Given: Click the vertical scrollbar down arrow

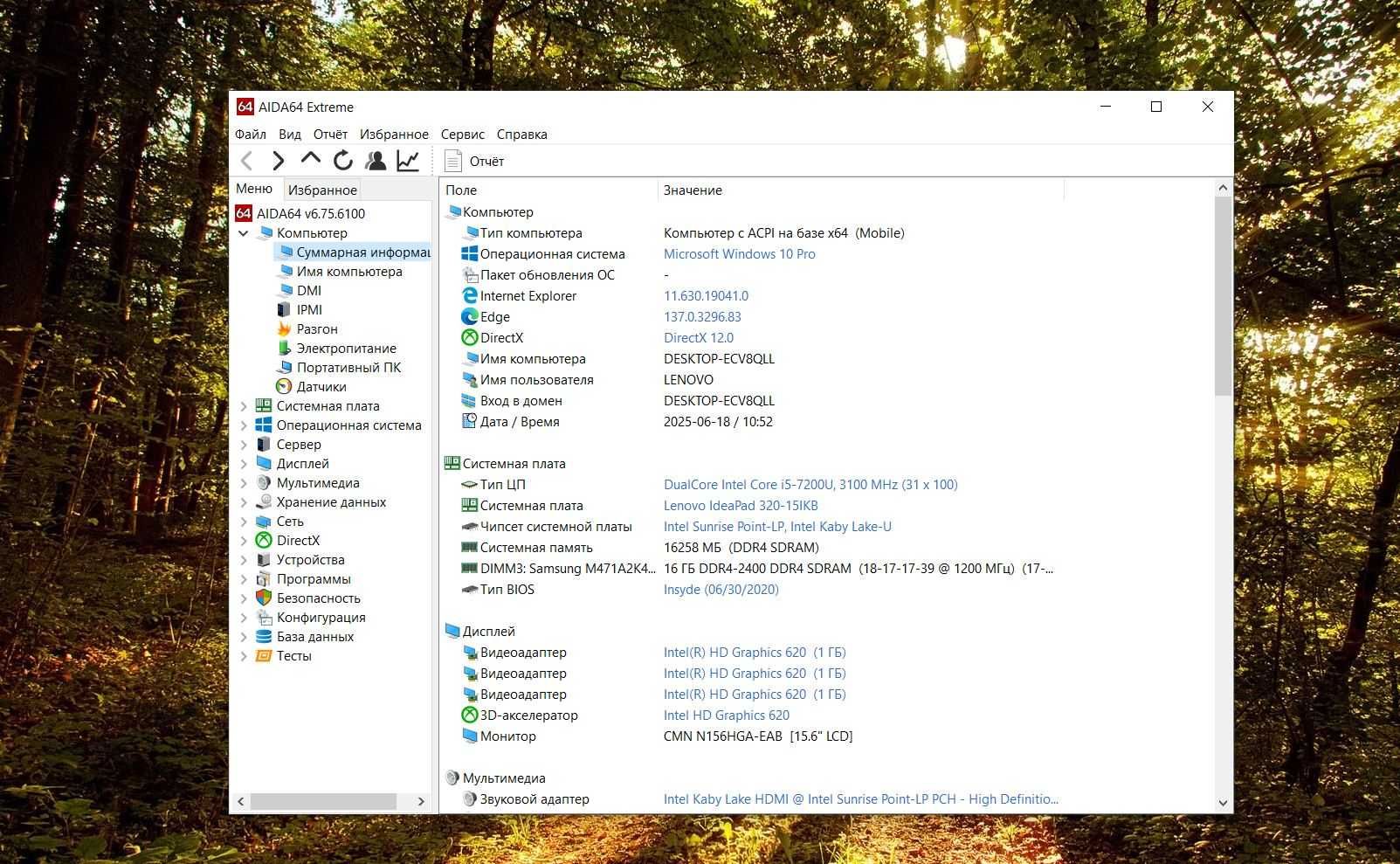Looking at the screenshot, I should click(x=1223, y=803).
